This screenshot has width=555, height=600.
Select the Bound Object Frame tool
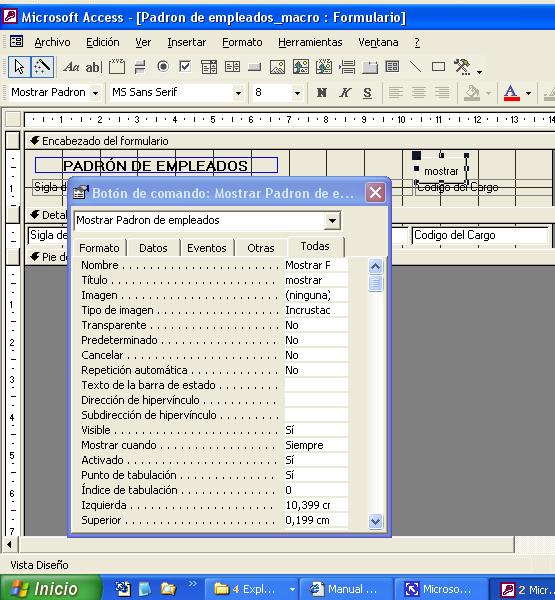point(324,67)
